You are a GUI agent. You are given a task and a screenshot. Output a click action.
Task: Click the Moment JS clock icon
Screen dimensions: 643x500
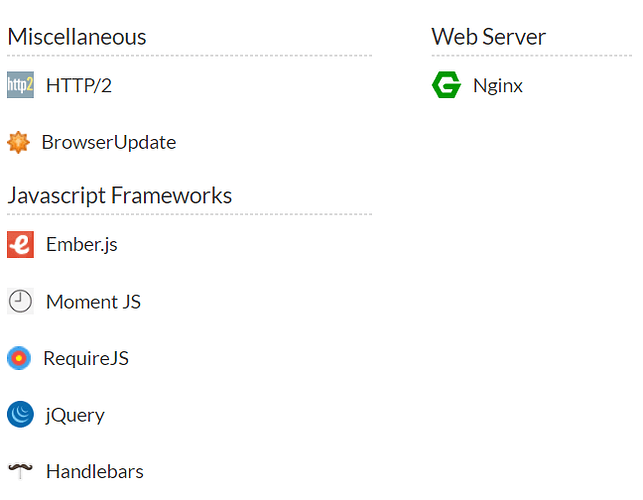[x=20, y=301]
